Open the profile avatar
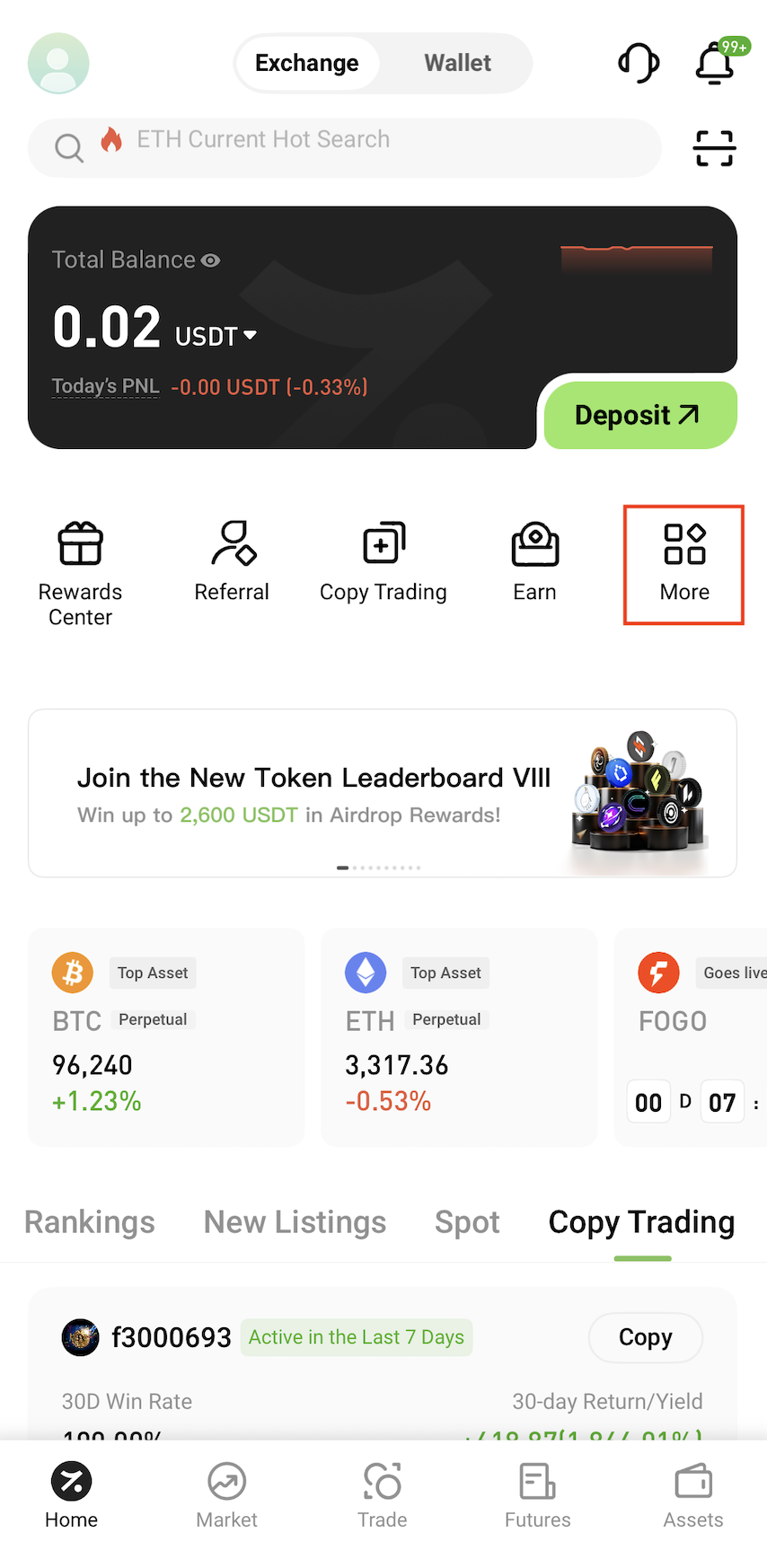 click(x=58, y=63)
